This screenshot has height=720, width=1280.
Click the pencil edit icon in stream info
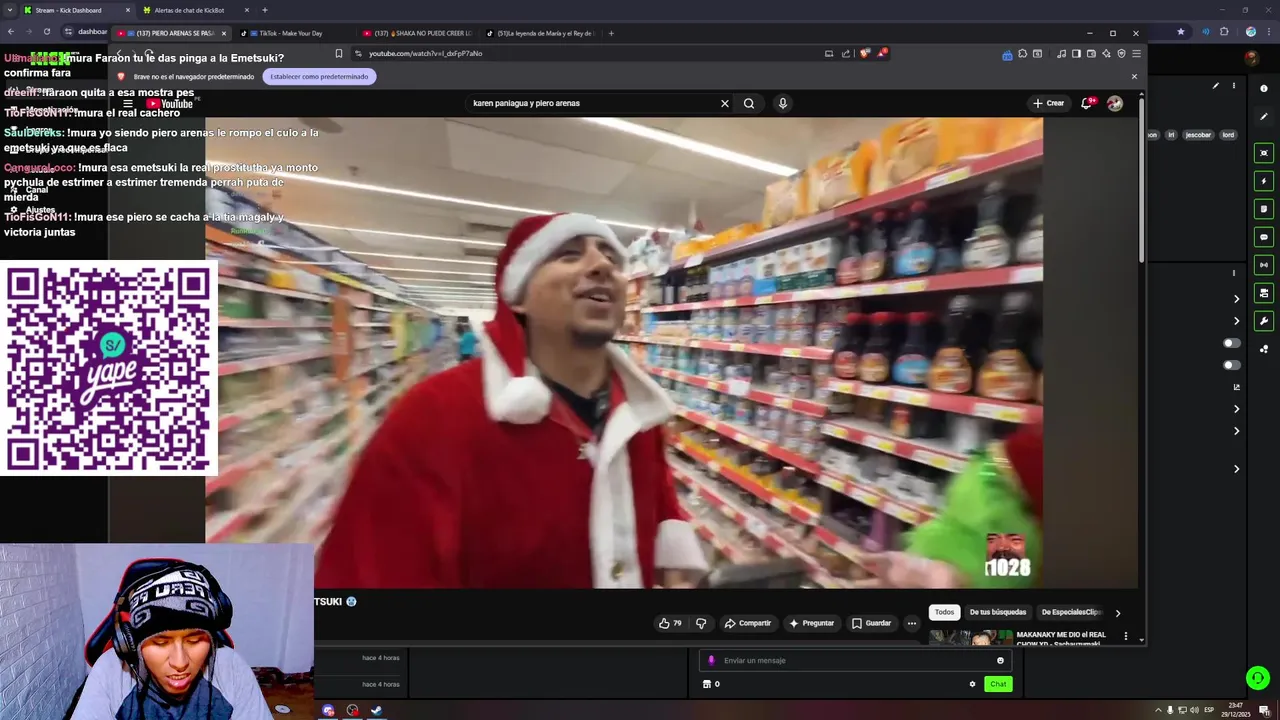[1216, 86]
